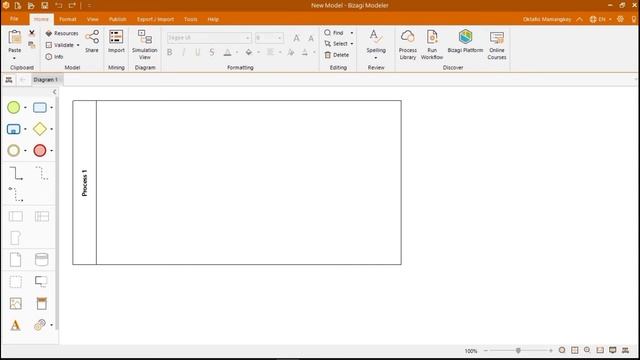640x360 pixels.
Task: Select the Milestone shape in palette
Action: (16, 238)
